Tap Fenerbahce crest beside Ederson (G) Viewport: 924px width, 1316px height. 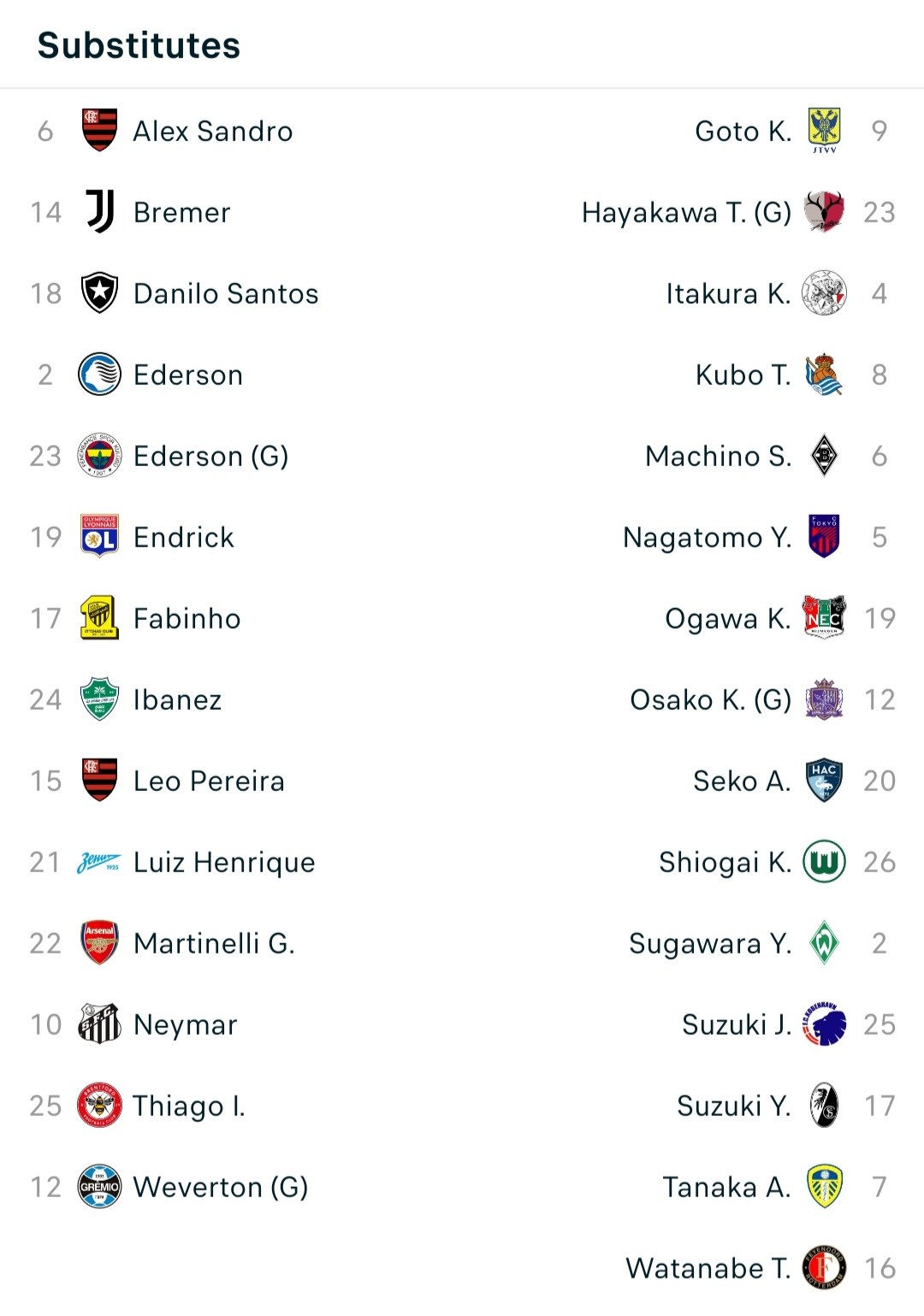[x=99, y=456]
